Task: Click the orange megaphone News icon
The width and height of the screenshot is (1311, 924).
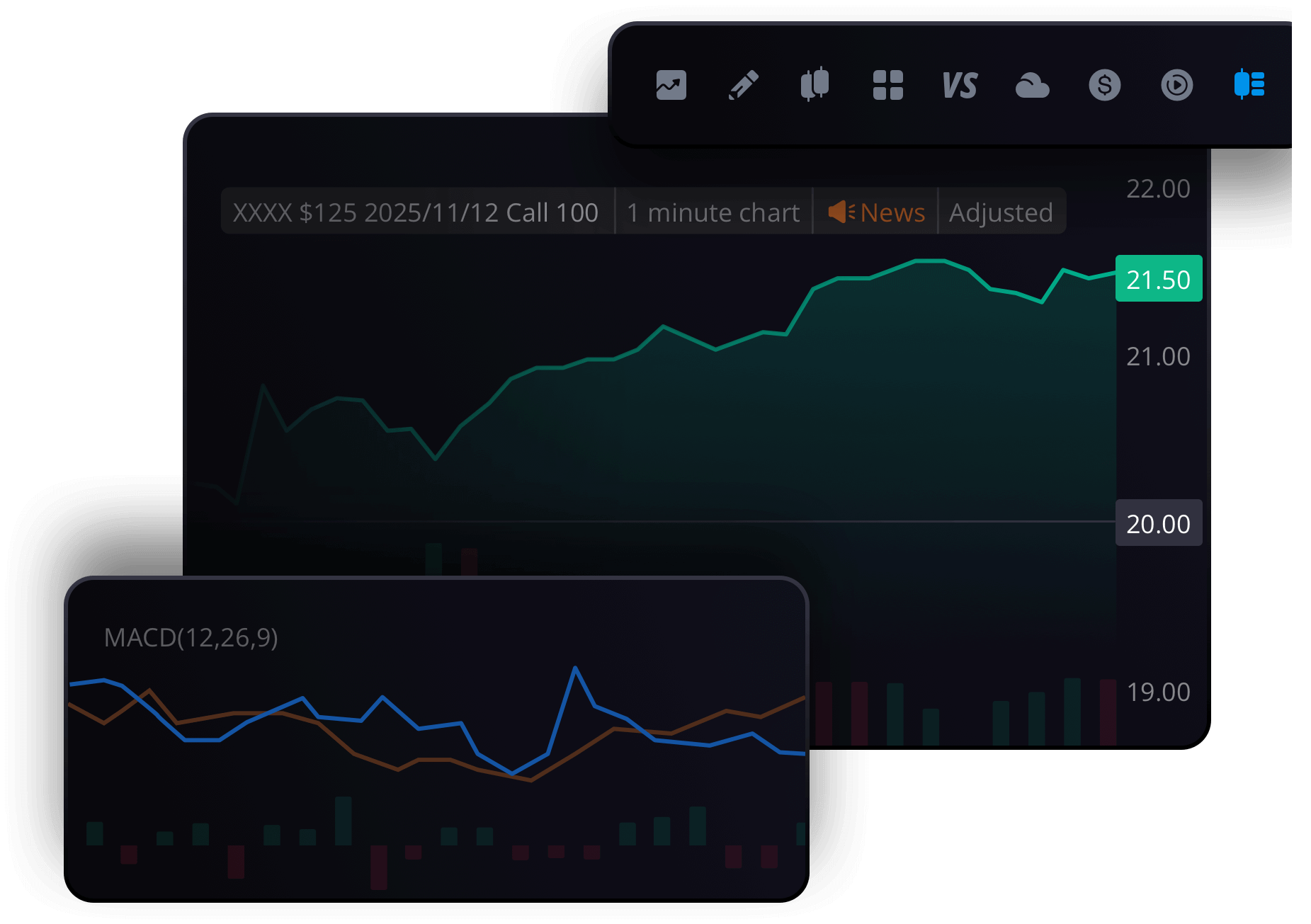Action: tap(841, 212)
